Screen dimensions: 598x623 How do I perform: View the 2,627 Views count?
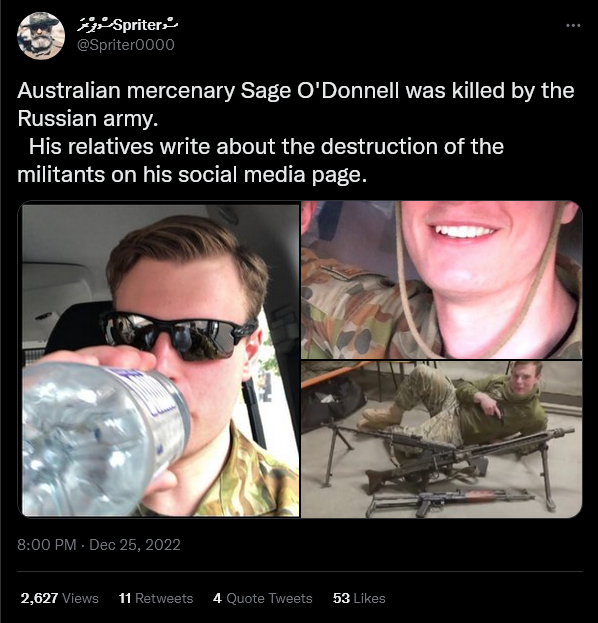point(60,598)
